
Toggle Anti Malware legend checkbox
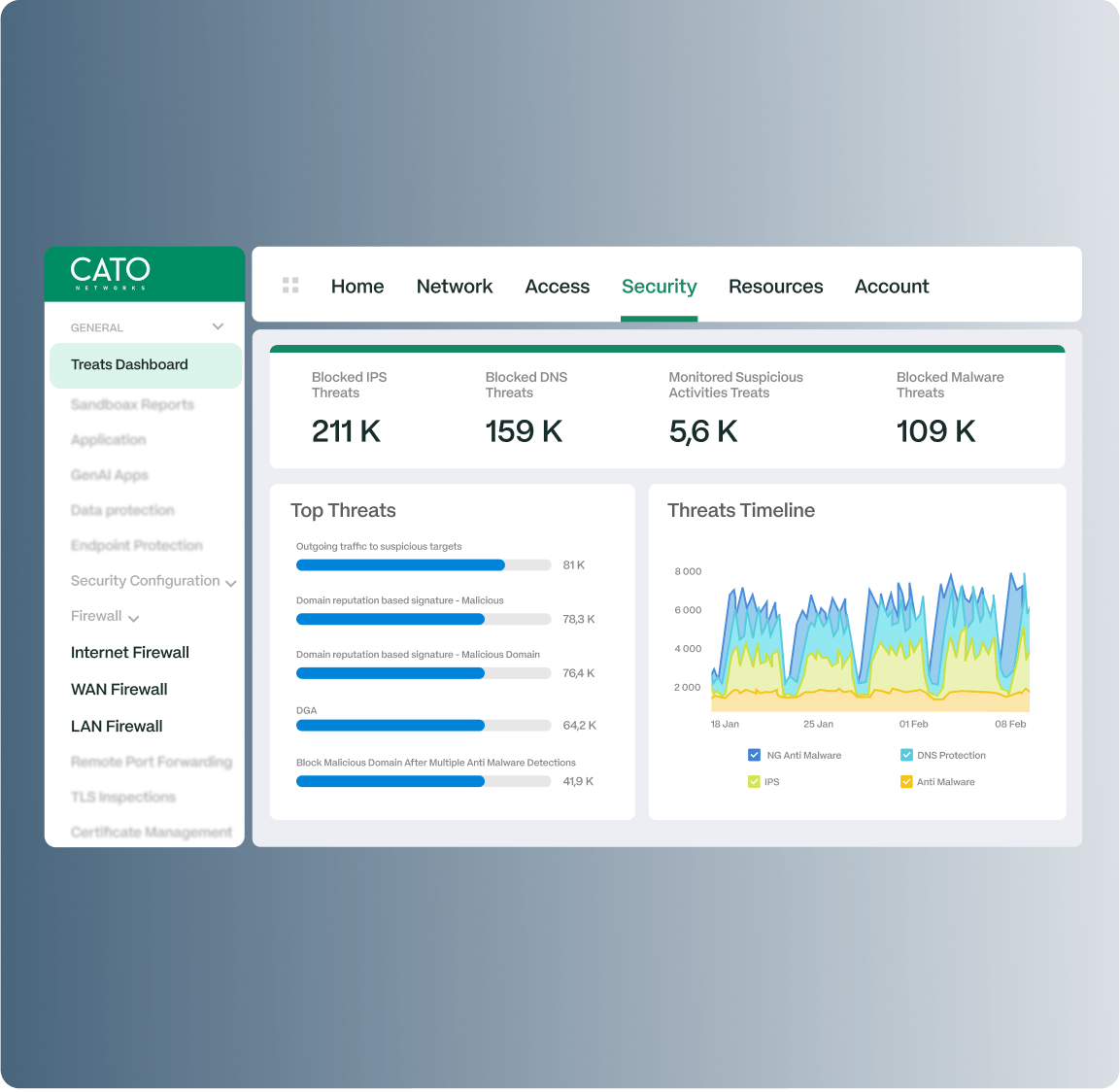click(906, 782)
